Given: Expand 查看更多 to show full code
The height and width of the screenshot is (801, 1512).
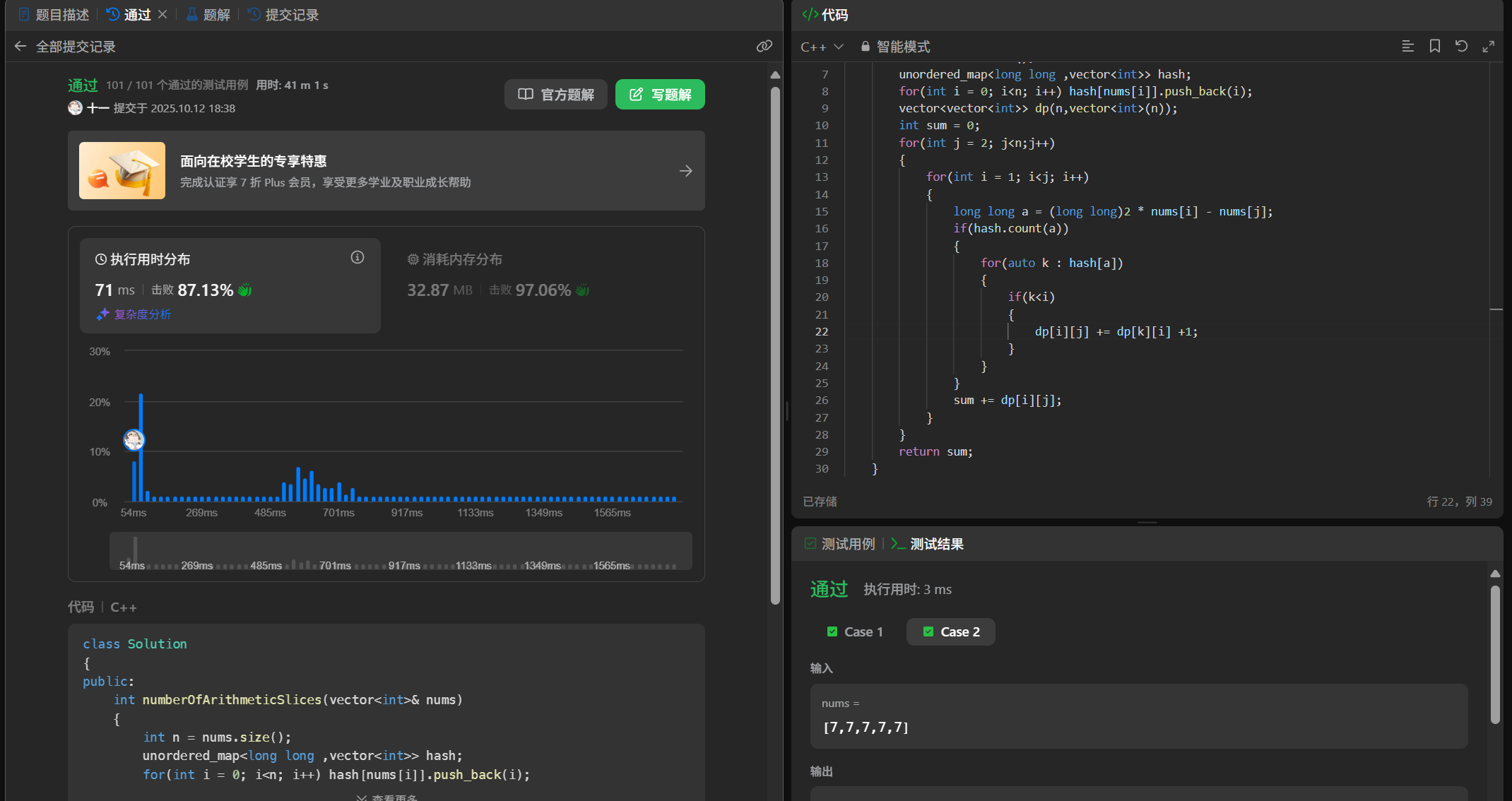Looking at the screenshot, I should pos(387,797).
